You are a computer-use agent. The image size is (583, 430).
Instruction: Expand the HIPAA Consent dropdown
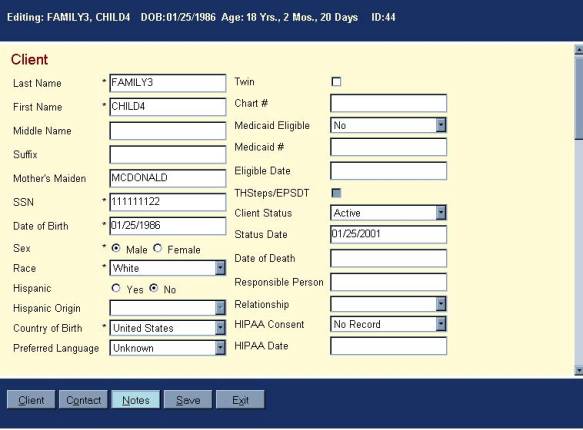(x=388, y=324)
